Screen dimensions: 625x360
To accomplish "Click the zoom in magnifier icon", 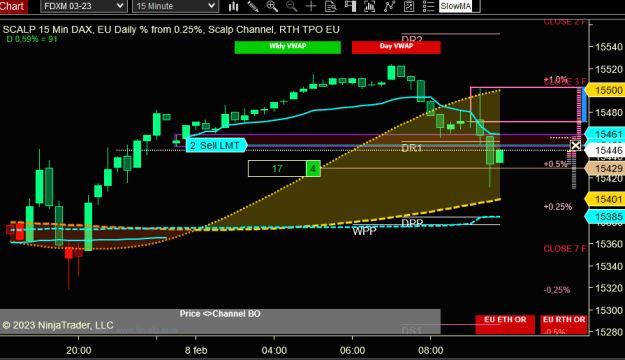I will pos(272,6).
